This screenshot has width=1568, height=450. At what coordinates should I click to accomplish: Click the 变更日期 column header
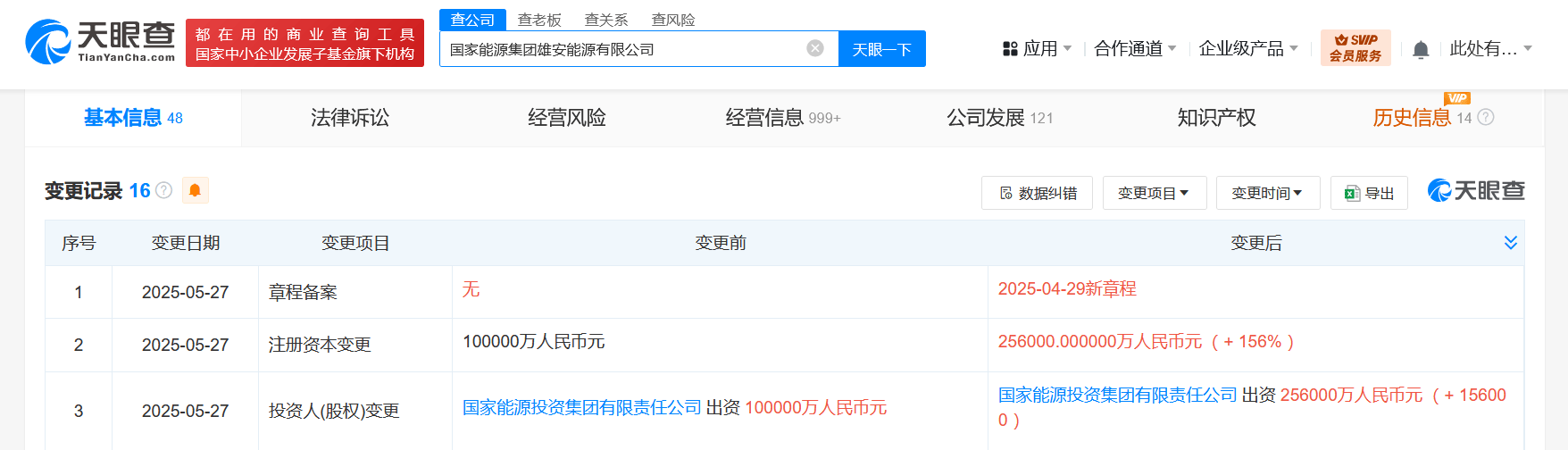coord(186,243)
